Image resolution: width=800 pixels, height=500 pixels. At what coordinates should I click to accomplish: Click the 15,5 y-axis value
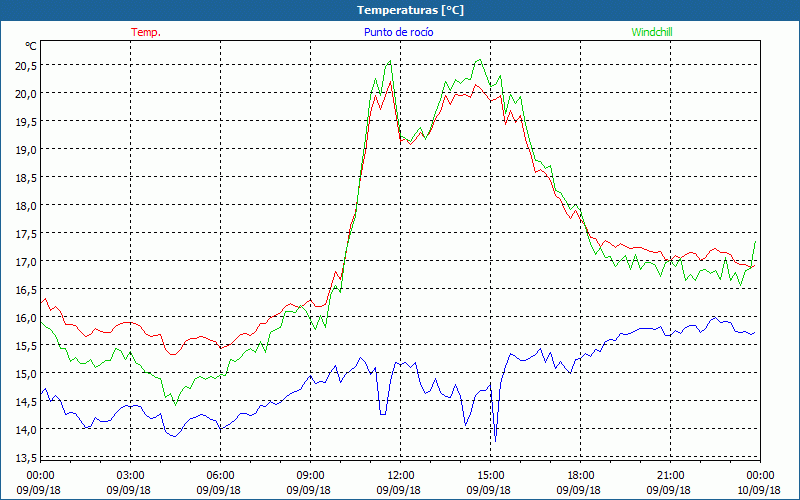click(x=27, y=345)
